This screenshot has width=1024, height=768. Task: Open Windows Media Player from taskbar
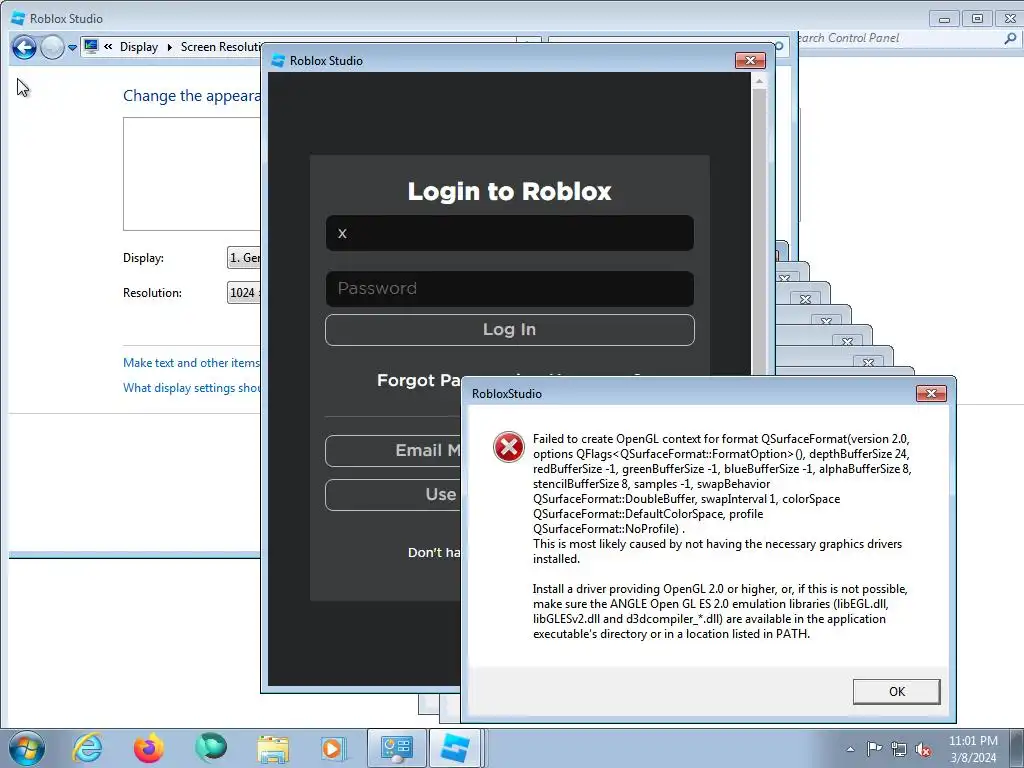333,748
